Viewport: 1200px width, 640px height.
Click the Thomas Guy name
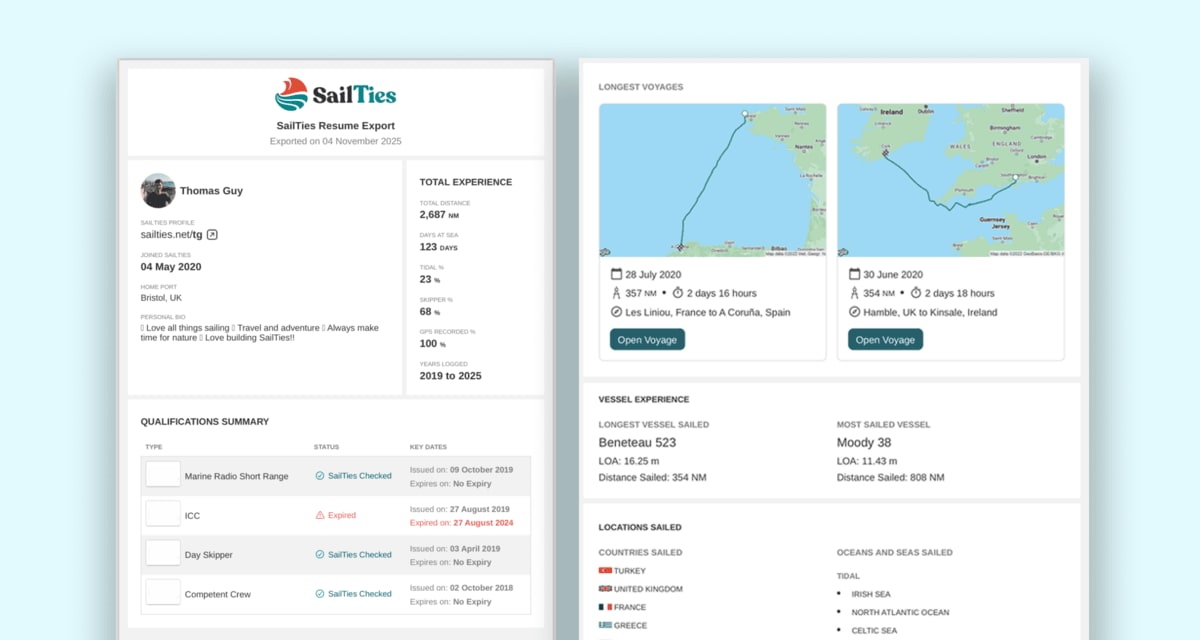211,191
